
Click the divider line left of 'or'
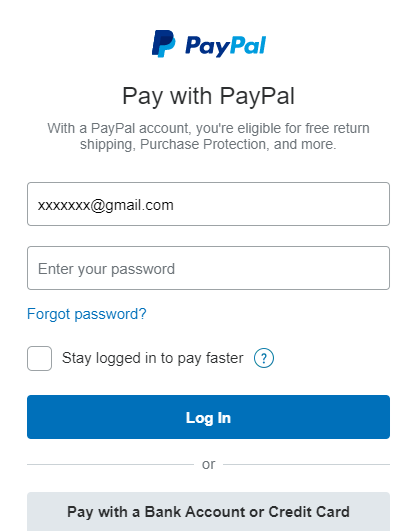coord(110,464)
